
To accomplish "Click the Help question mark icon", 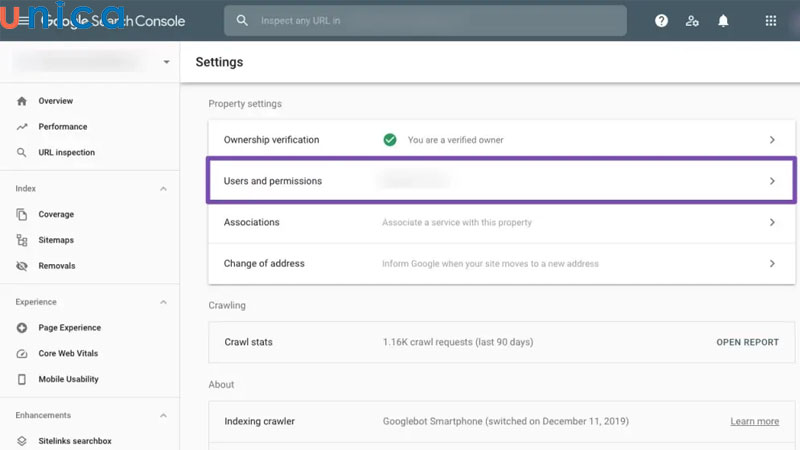I will pyautogui.click(x=661, y=21).
